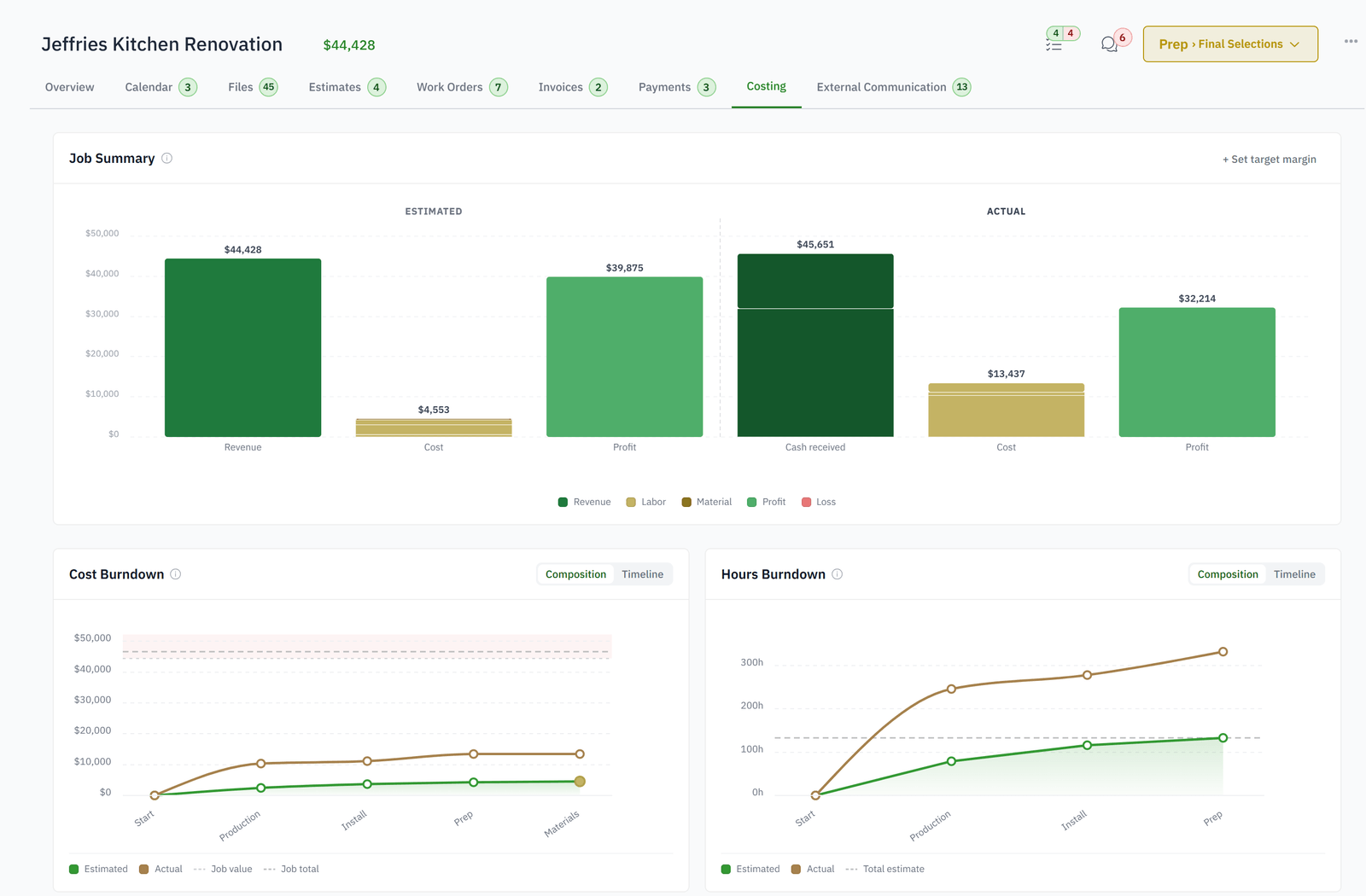Image resolution: width=1366 pixels, height=896 pixels.
Task: Click the estimated Profit bar $39,875
Action: [x=625, y=357]
